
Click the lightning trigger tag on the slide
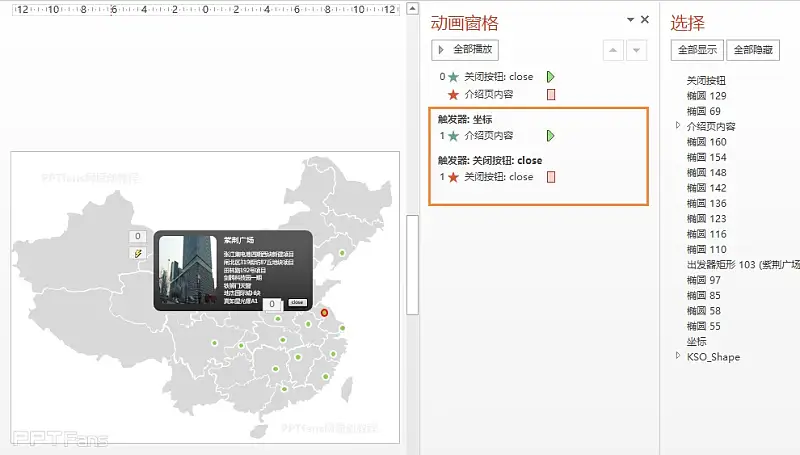pos(139,254)
